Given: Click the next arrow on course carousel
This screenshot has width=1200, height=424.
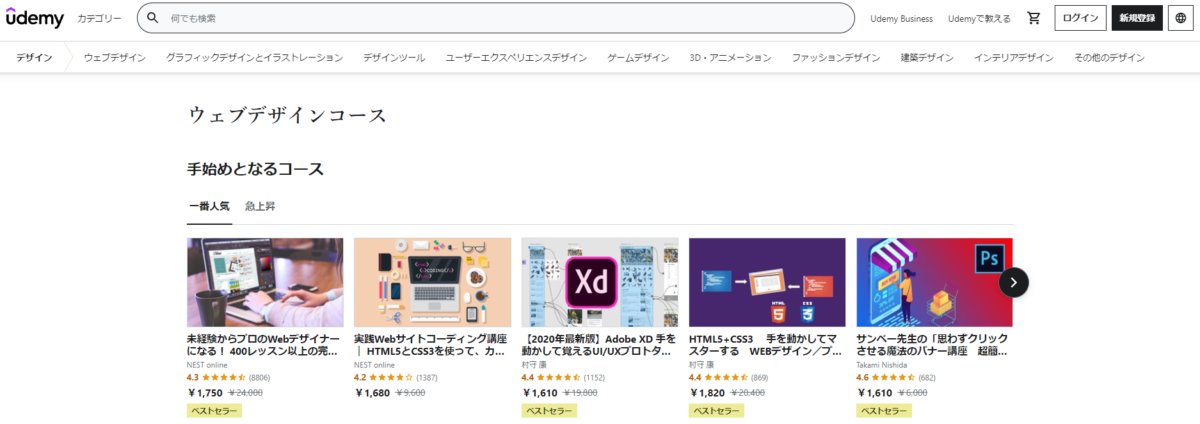Looking at the screenshot, I should pyautogui.click(x=1013, y=282).
